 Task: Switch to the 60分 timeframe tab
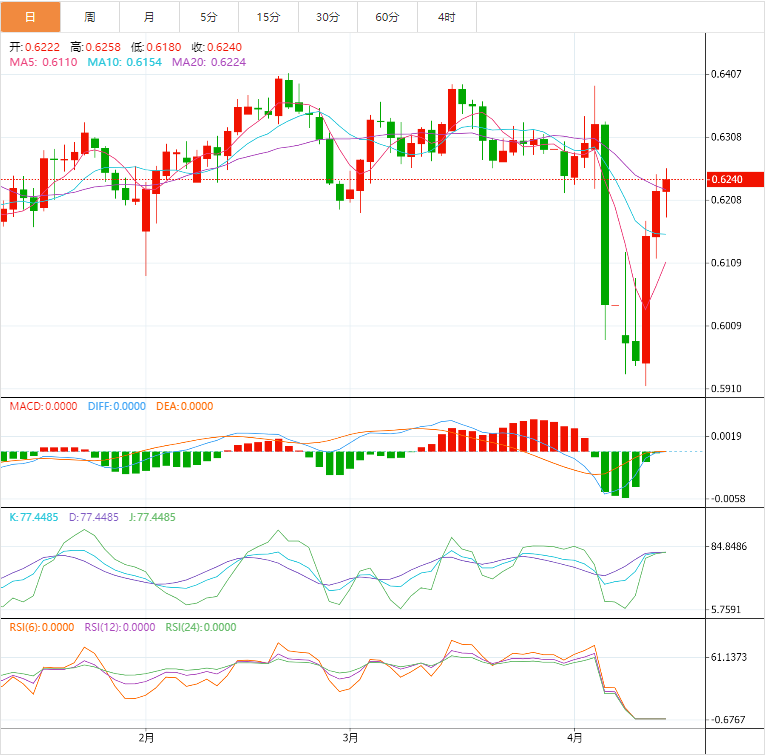click(387, 17)
